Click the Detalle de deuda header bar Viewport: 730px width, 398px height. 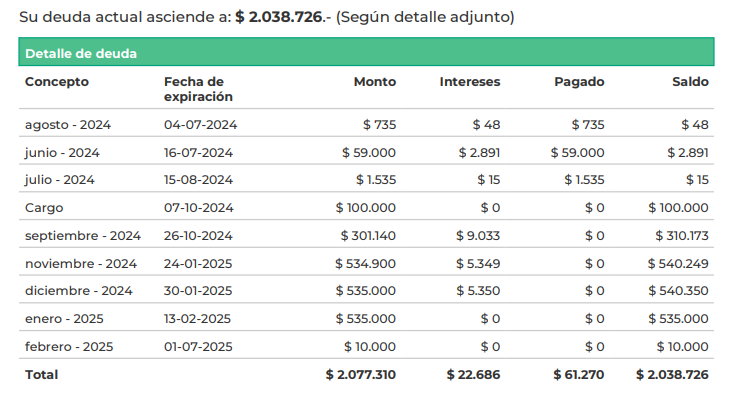pyautogui.click(x=366, y=52)
